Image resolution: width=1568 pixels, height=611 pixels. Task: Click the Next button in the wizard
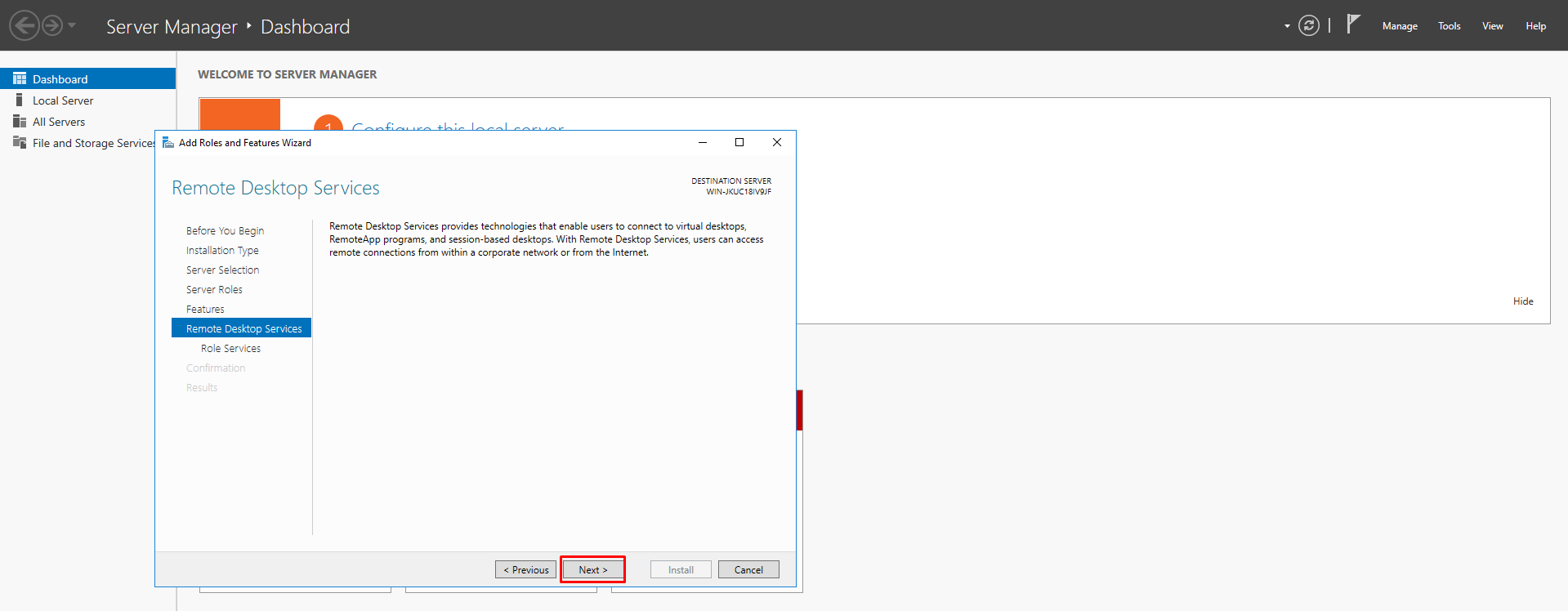coord(593,569)
